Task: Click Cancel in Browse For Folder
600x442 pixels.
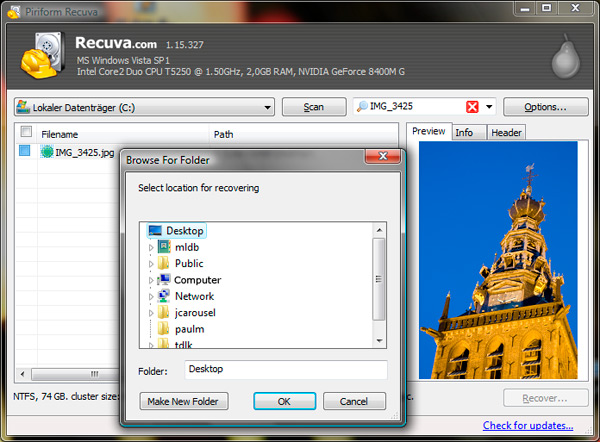Action: pyautogui.click(x=354, y=401)
